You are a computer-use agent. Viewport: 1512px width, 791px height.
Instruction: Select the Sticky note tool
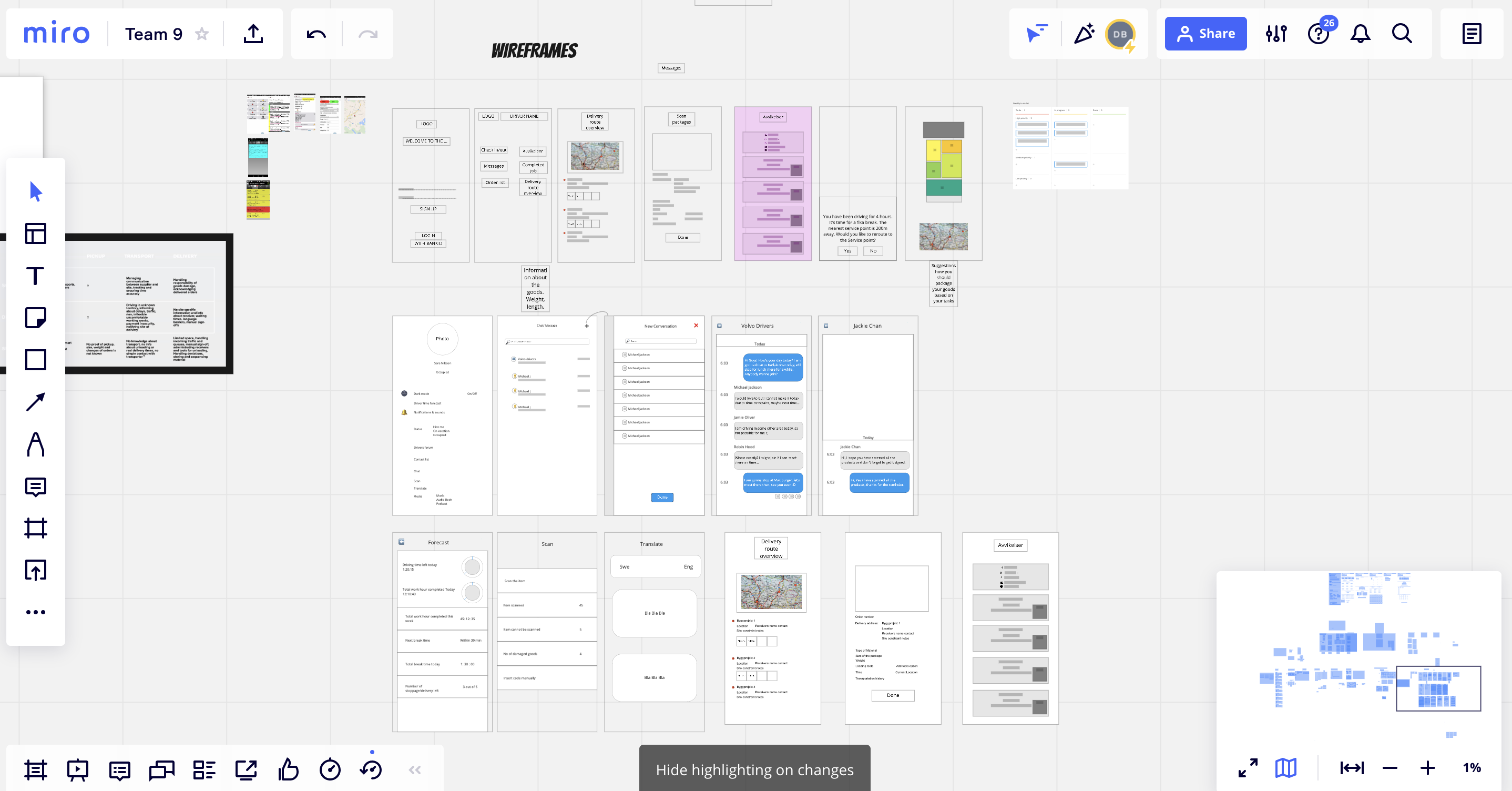click(36, 318)
